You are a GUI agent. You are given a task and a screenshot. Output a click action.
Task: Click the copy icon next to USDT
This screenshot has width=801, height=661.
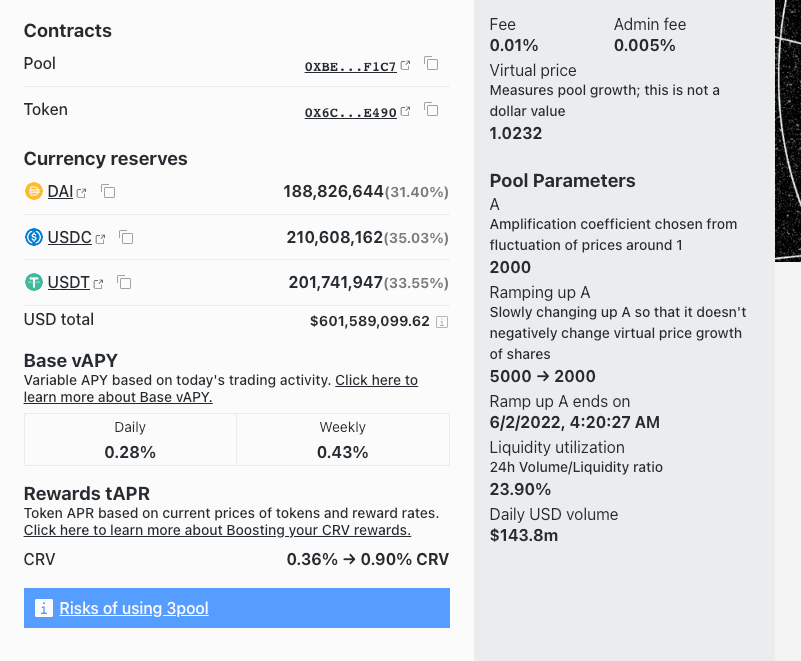coord(124,283)
